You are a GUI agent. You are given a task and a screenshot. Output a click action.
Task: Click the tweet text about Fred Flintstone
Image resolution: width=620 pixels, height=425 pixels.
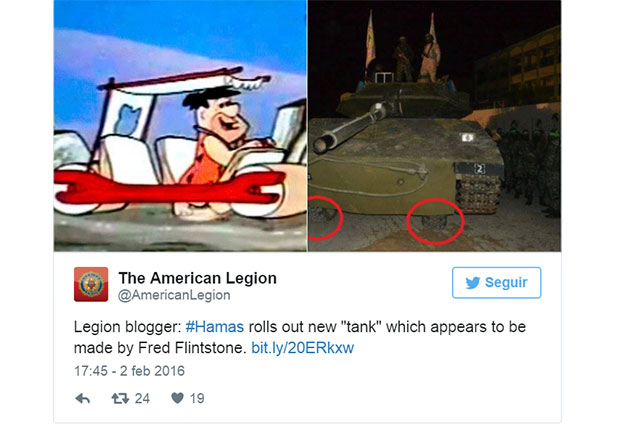point(300,337)
